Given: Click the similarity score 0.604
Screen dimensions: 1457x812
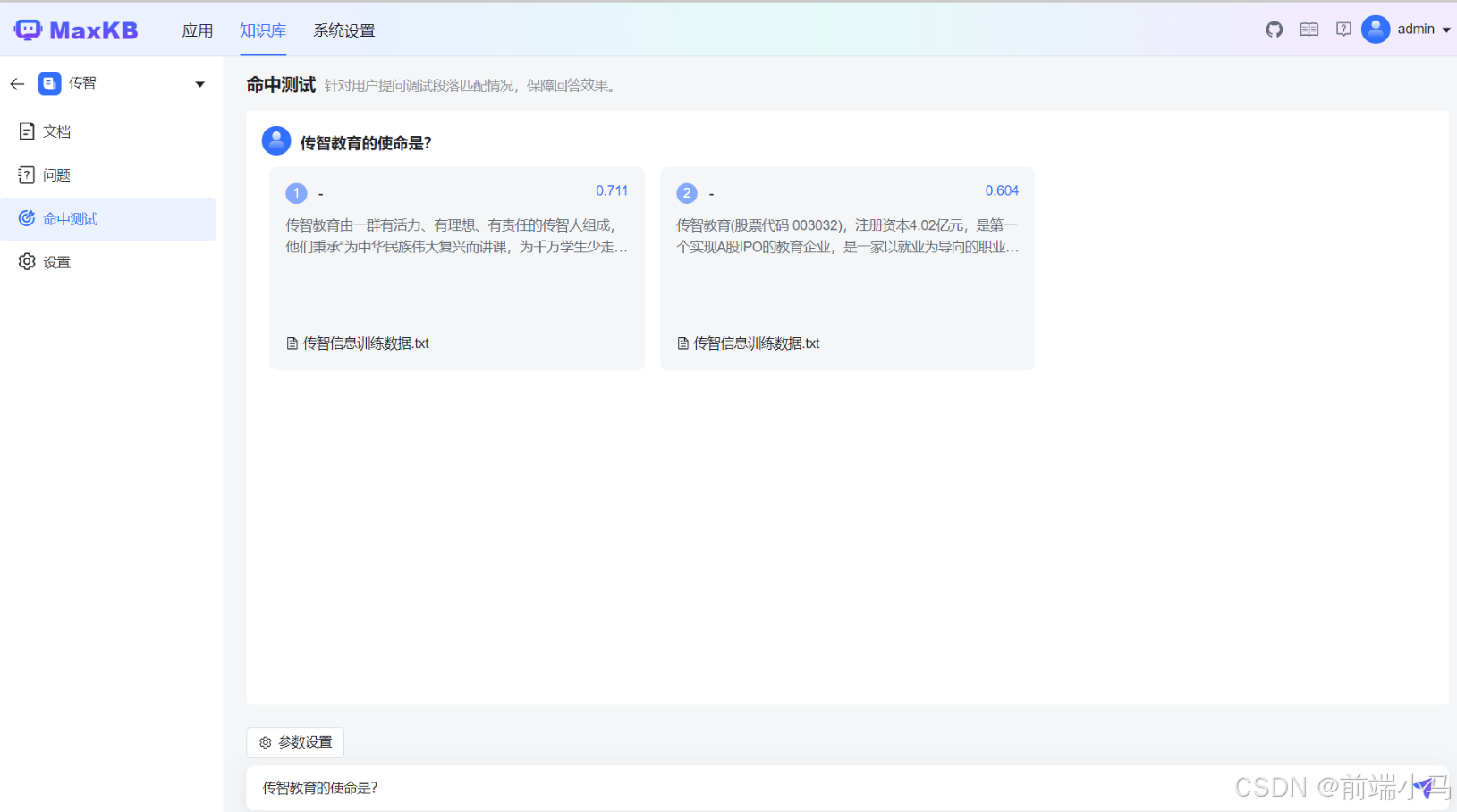Looking at the screenshot, I should [1002, 190].
